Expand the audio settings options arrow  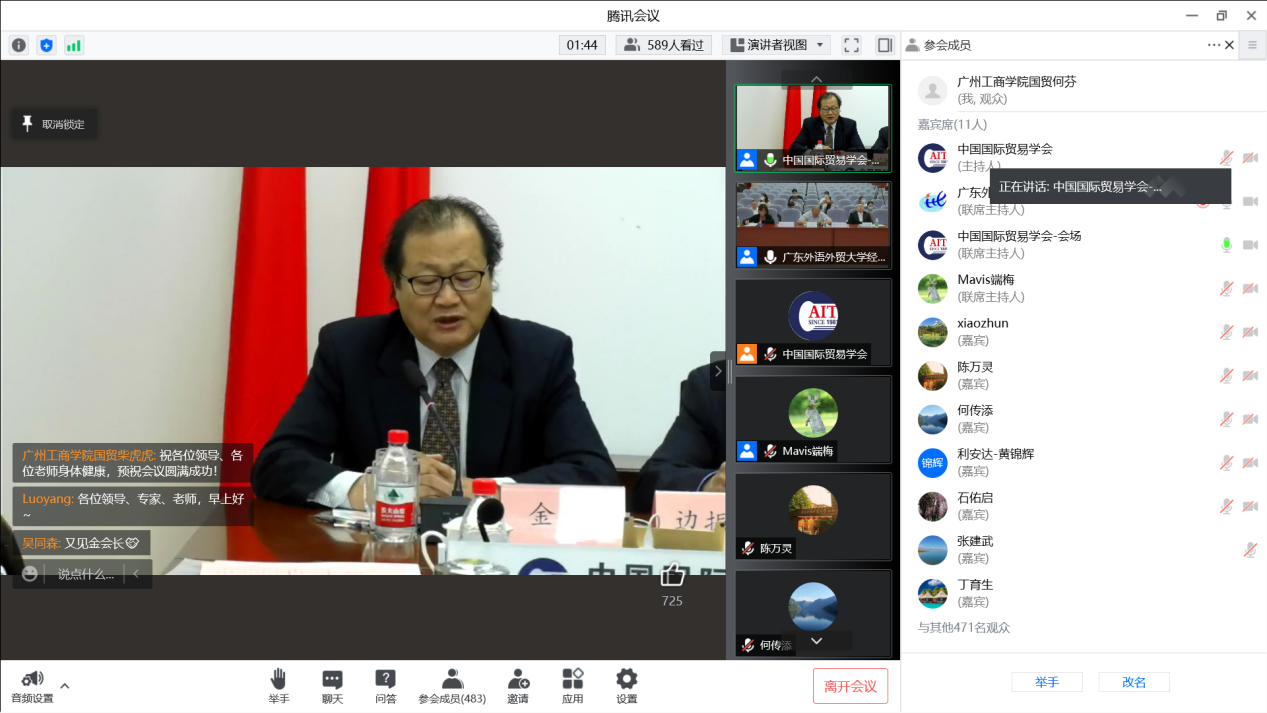tap(65, 686)
